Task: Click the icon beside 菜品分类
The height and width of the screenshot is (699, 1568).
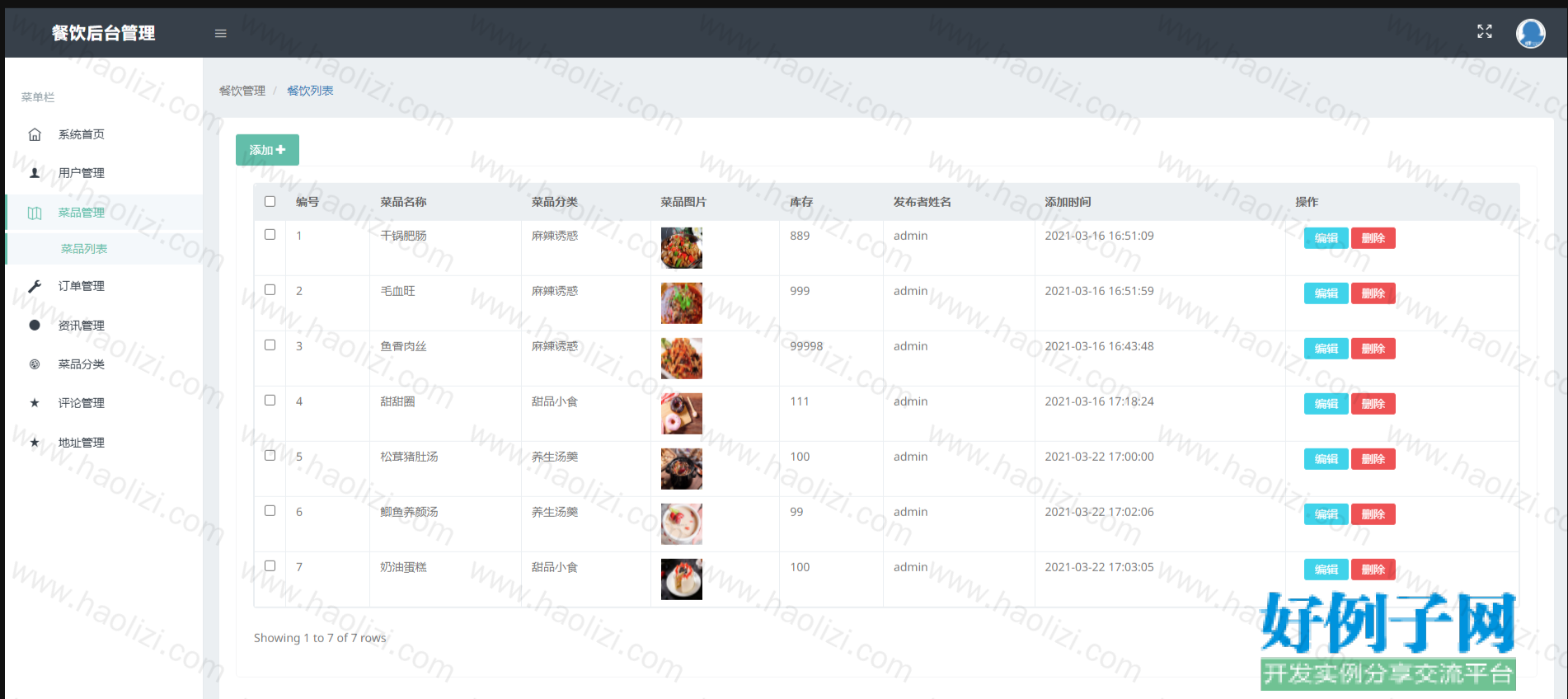Action: tap(35, 364)
